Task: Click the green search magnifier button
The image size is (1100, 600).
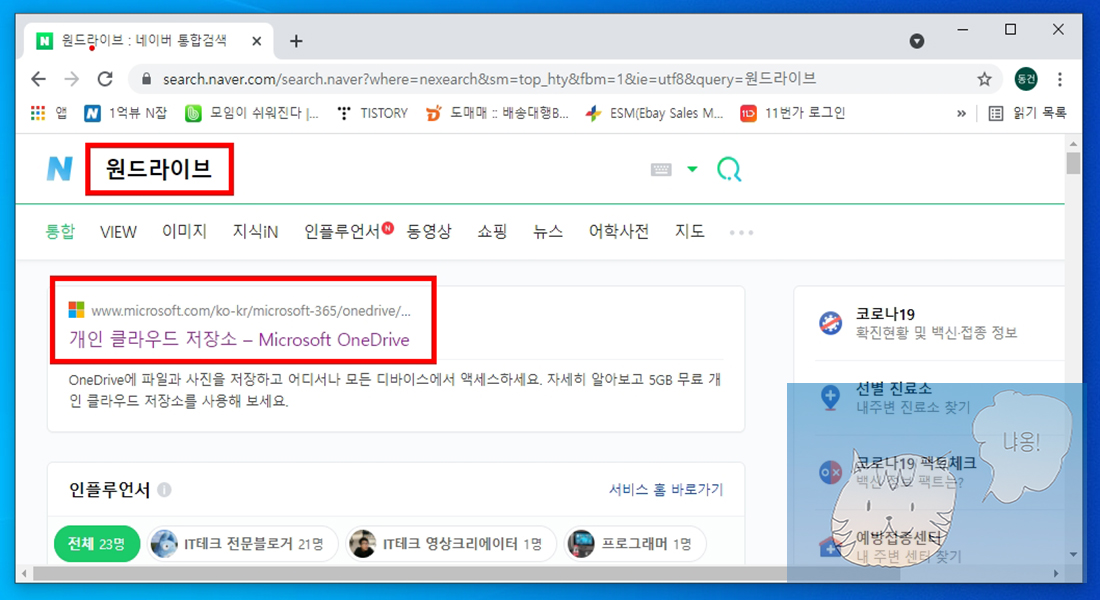Action: click(729, 169)
